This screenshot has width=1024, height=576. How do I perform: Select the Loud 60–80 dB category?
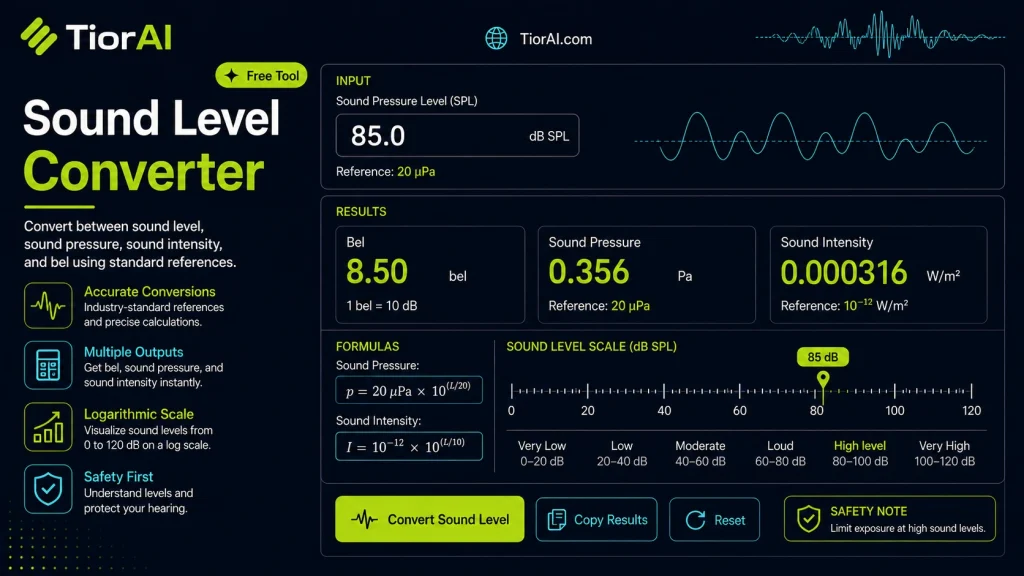(x=780, y=453)
